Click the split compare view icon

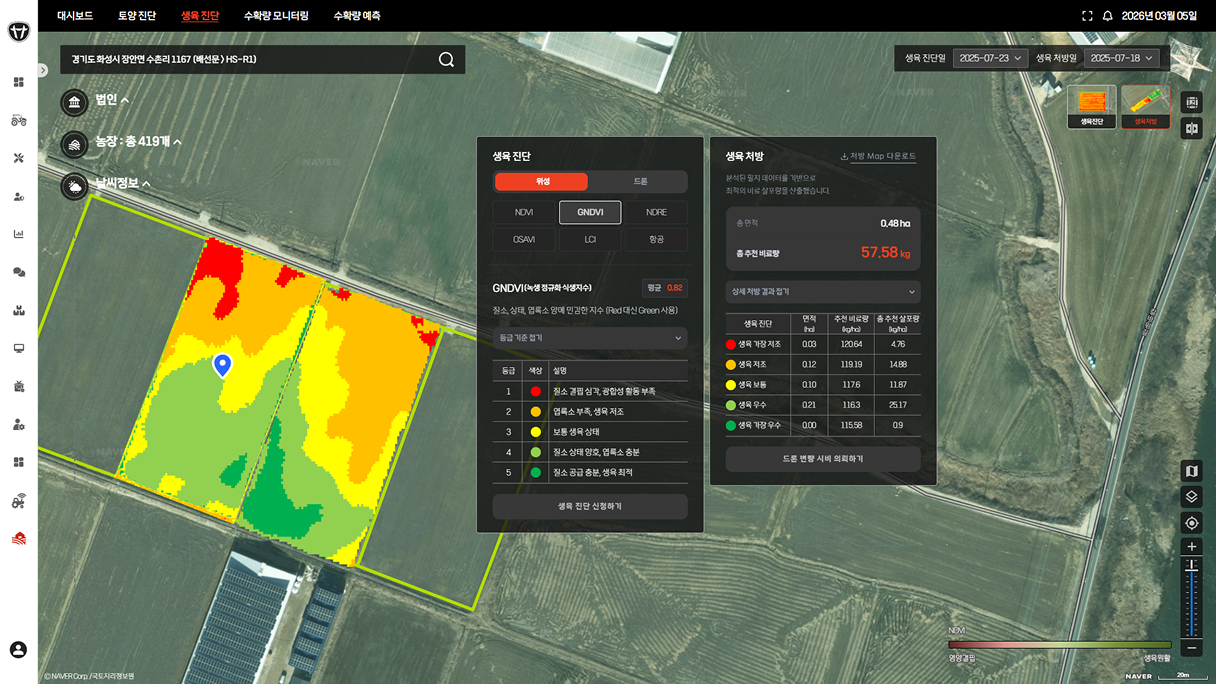point(1191,129)
